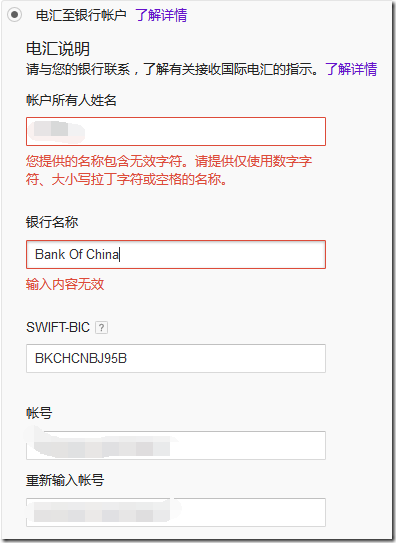Select the 电汇至银行帐户 radio button
The width and height of the screenshot is (396, 543).
tap(15, 15)
